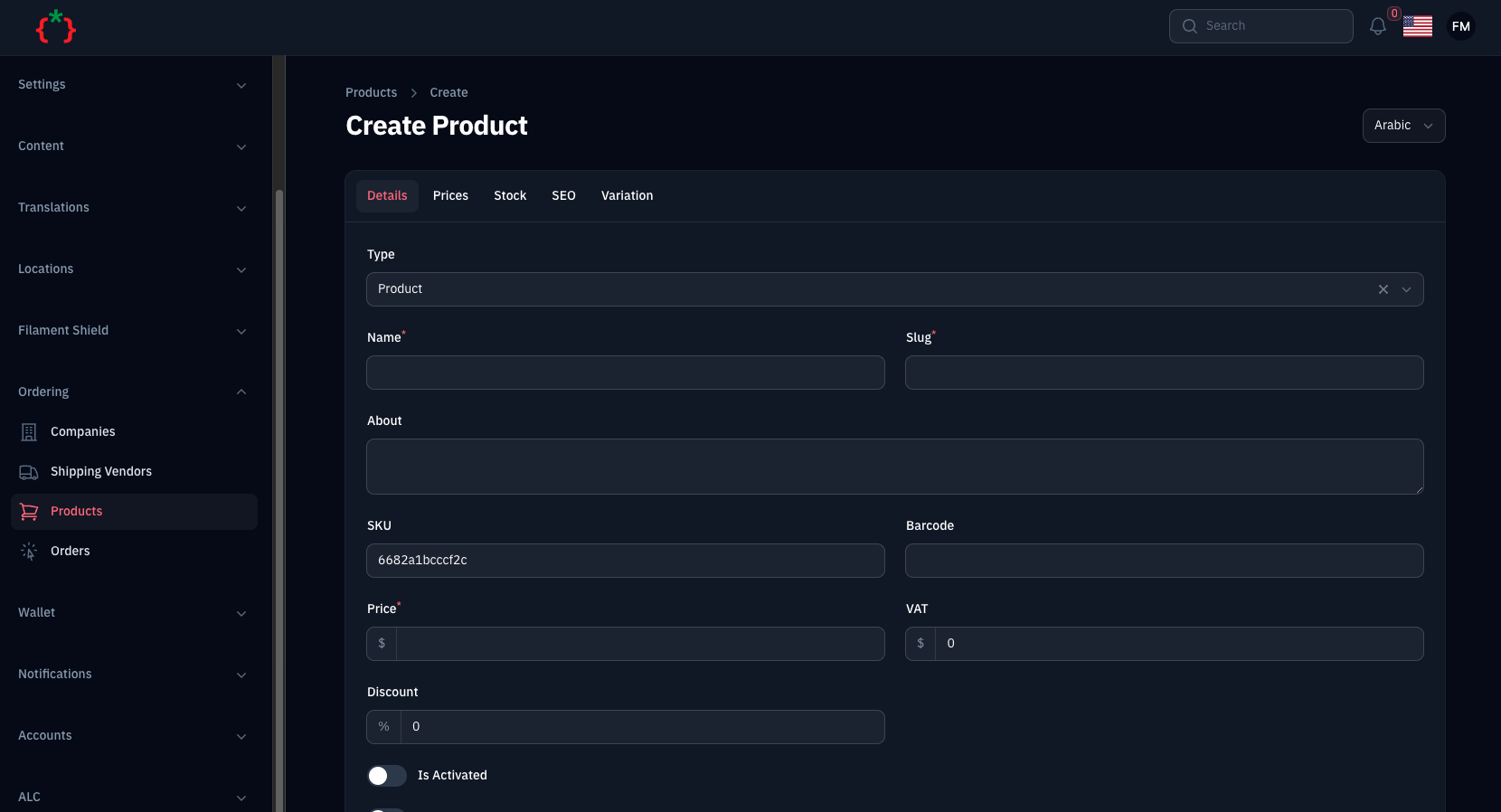Click the Discount percent field

pos(642,727)
